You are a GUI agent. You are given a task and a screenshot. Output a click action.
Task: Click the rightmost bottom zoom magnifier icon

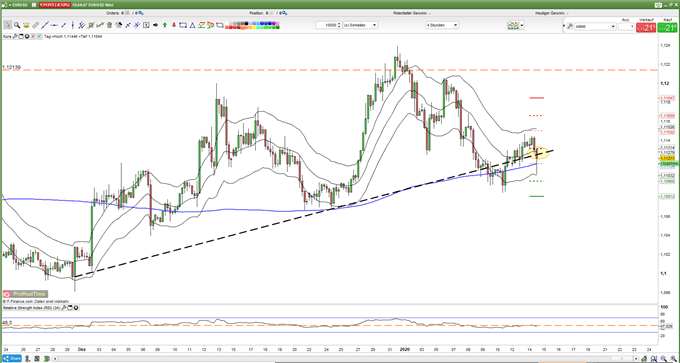click(673, 359)
